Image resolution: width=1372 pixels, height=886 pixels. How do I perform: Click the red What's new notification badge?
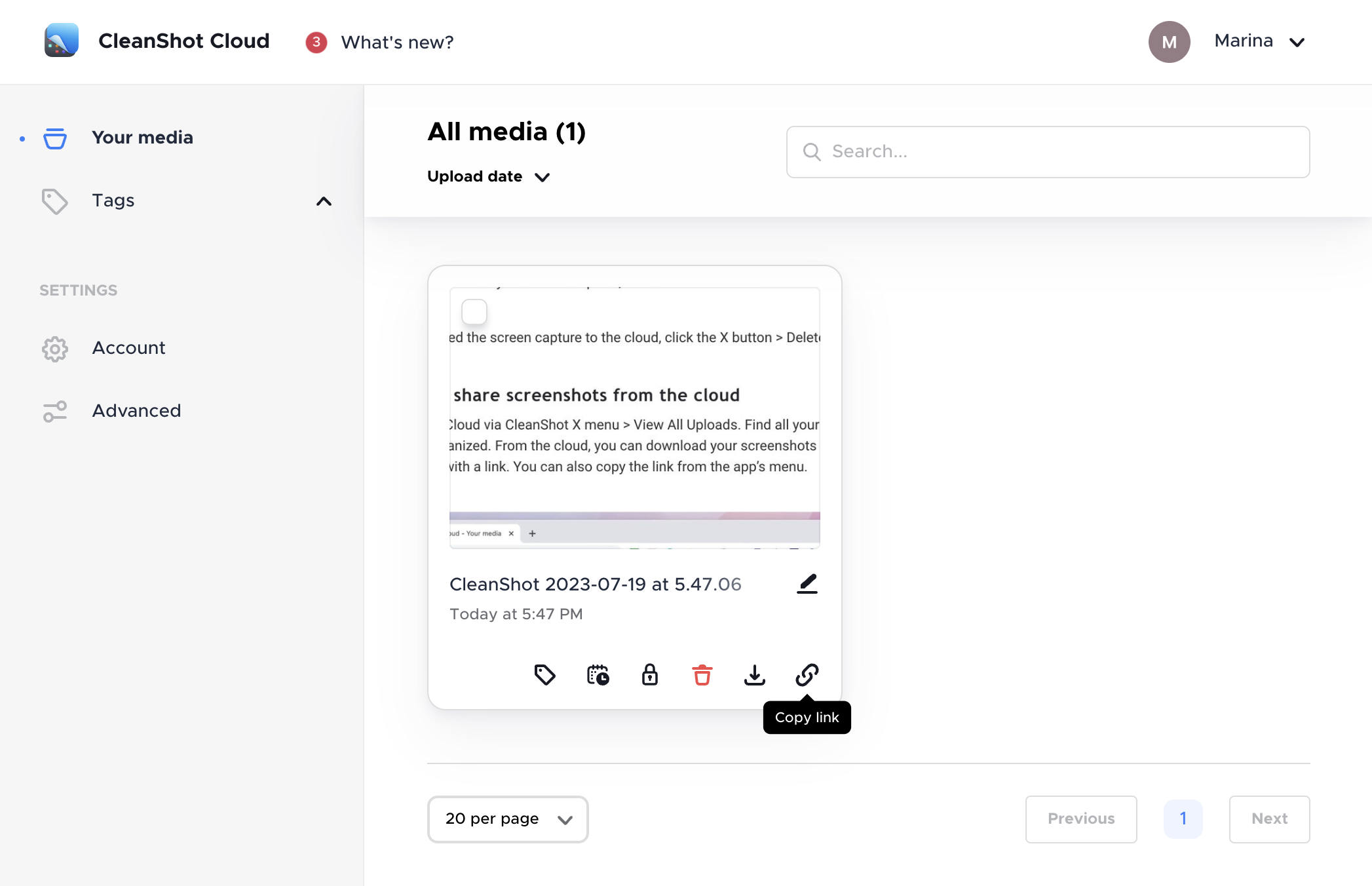click(x=316, y=43)
